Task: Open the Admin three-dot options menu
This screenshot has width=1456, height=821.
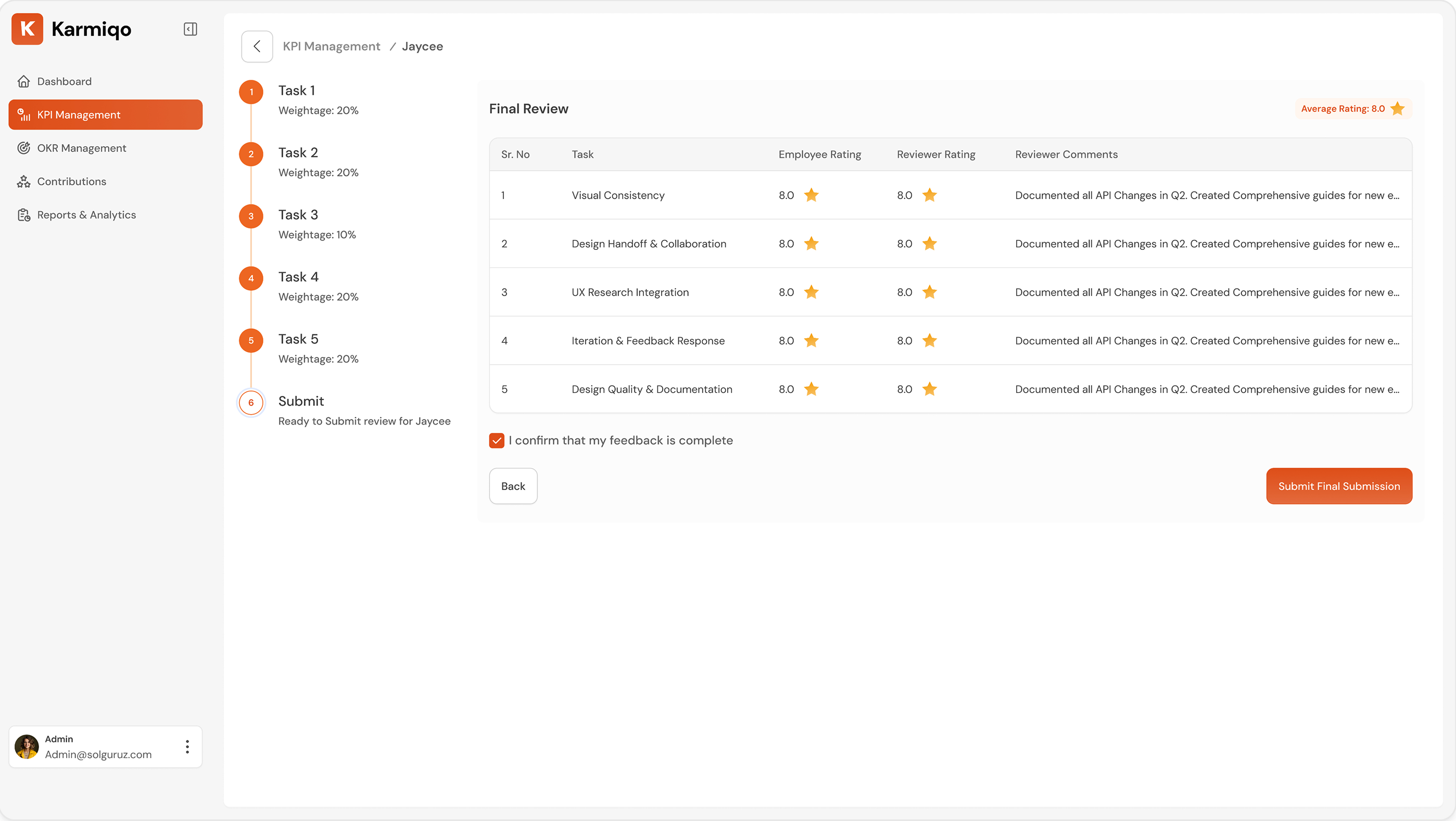Action: 187,747
